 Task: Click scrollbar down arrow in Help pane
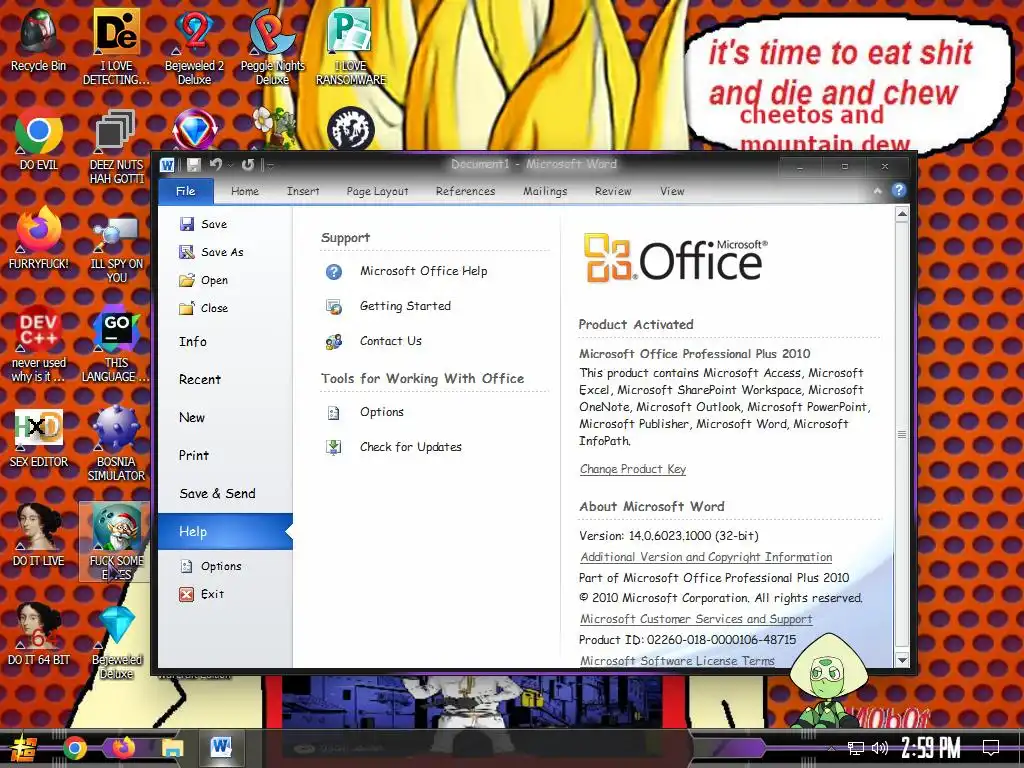pos(902,660)
